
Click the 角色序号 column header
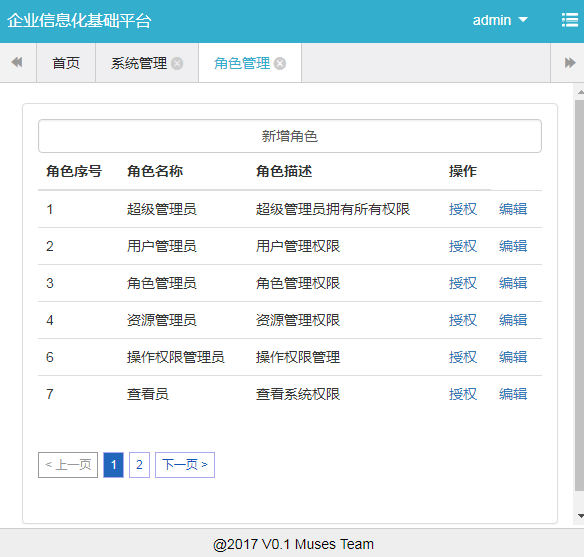point(74,171)
